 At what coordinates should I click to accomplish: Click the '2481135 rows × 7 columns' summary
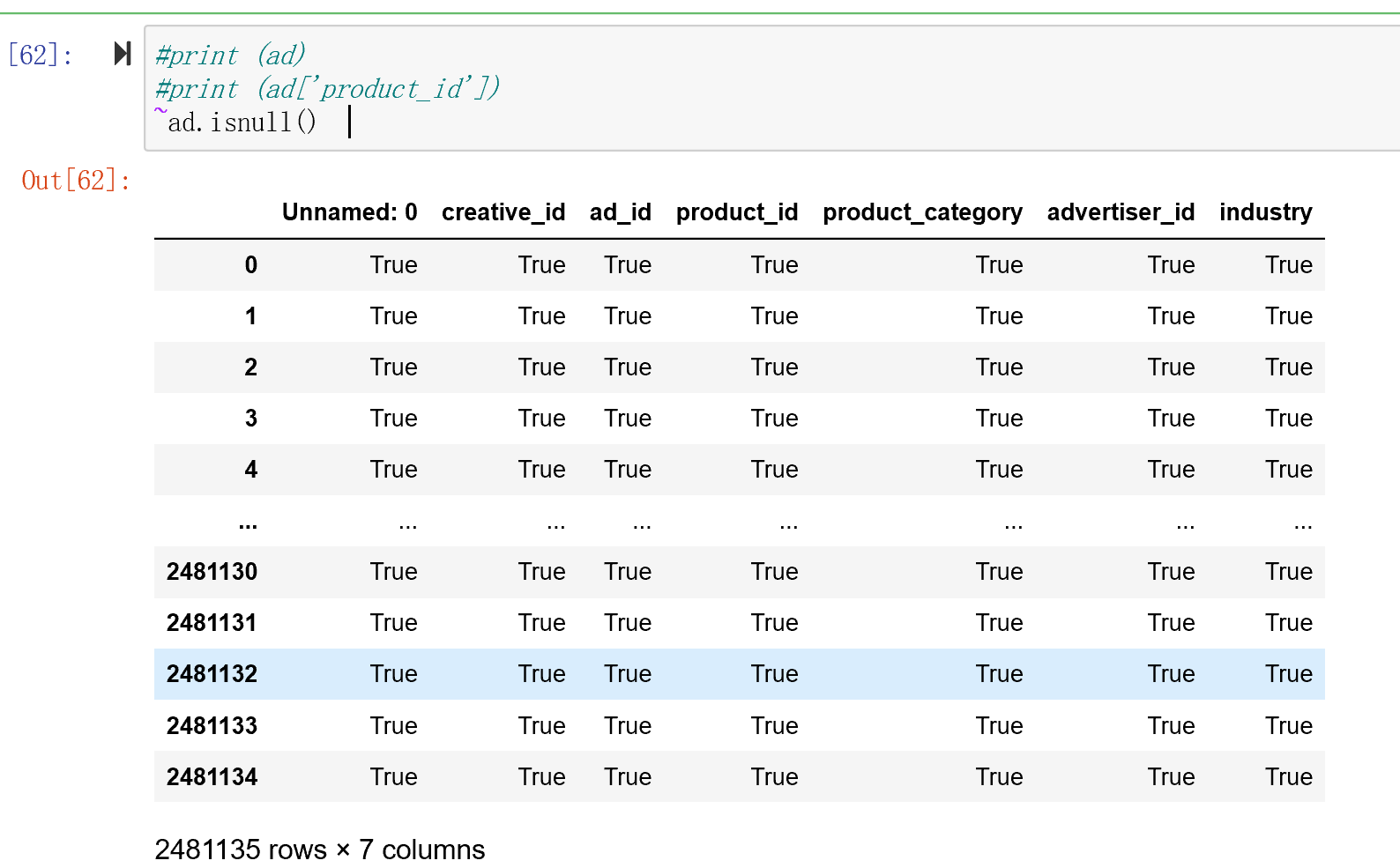(319, 849)
